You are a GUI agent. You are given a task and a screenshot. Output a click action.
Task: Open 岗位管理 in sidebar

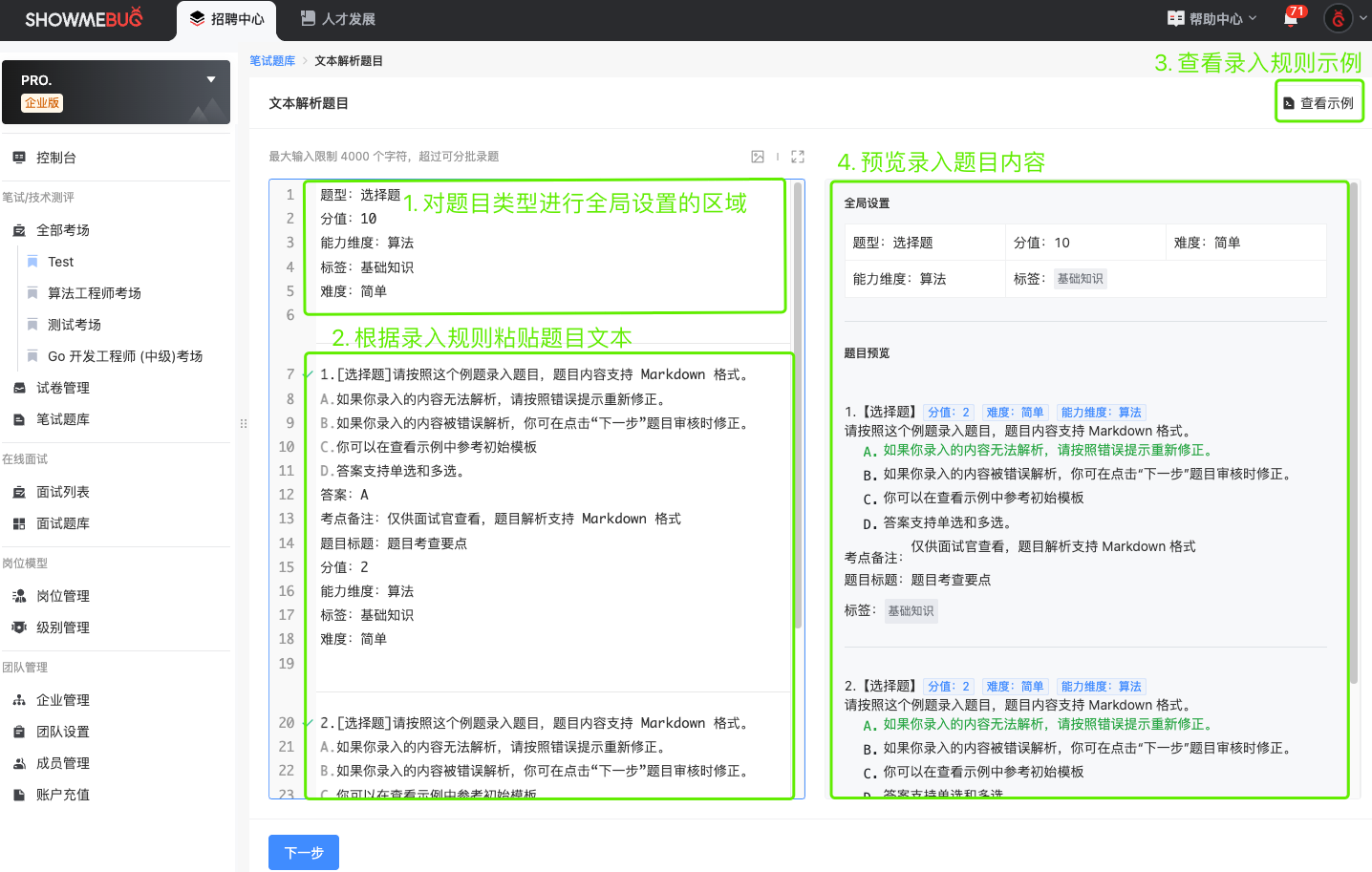coord(62,596)
